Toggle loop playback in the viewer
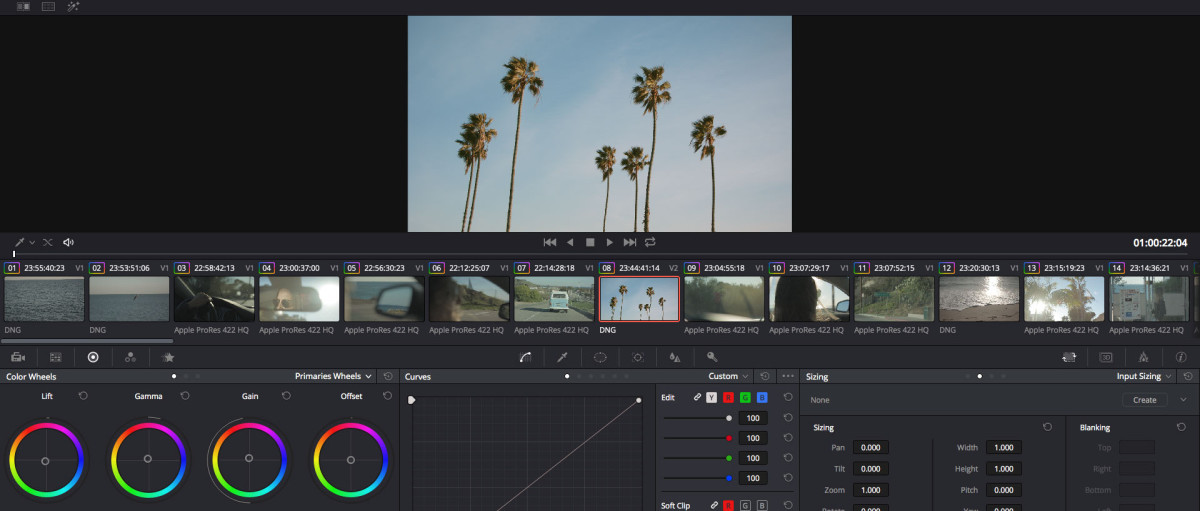The height and width of the screenshot is (511, 1200). point(650,242)
